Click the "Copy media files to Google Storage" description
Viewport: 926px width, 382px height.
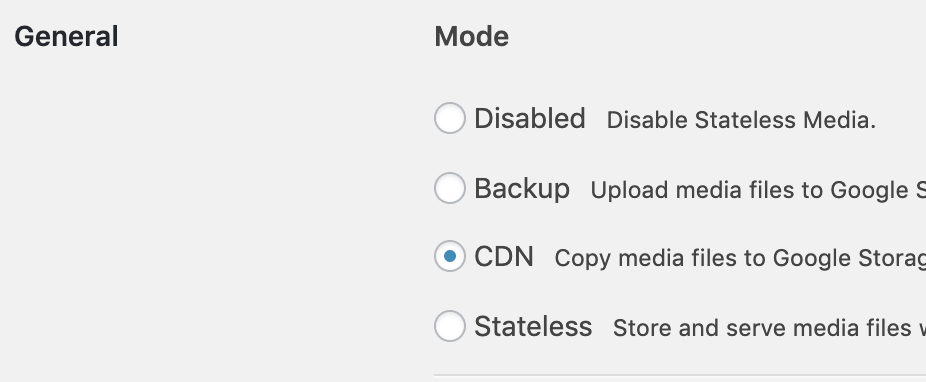coord(740,259)
